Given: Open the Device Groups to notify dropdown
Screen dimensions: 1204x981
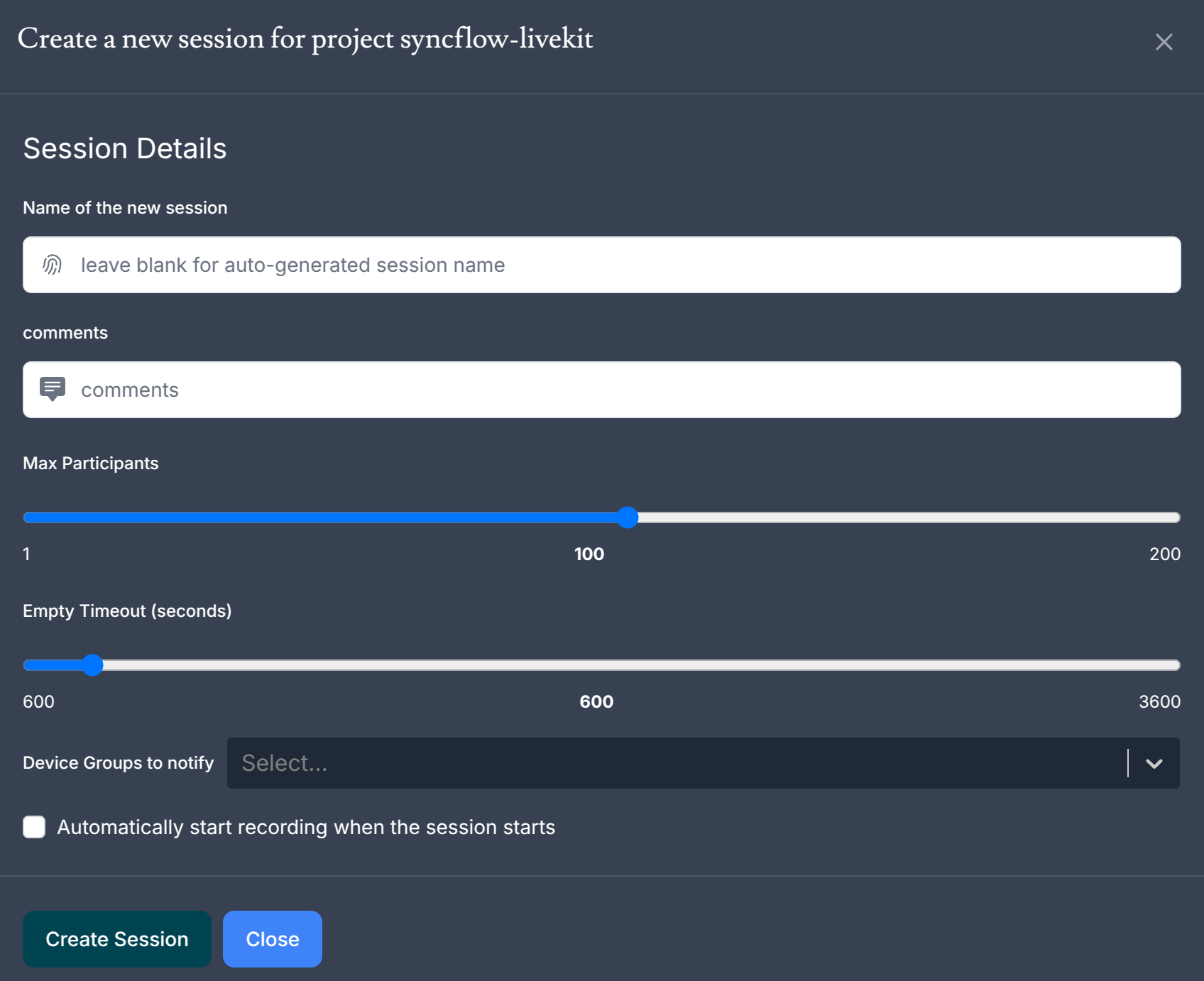Looking at the screenshot, I should [x=704, y=763].
